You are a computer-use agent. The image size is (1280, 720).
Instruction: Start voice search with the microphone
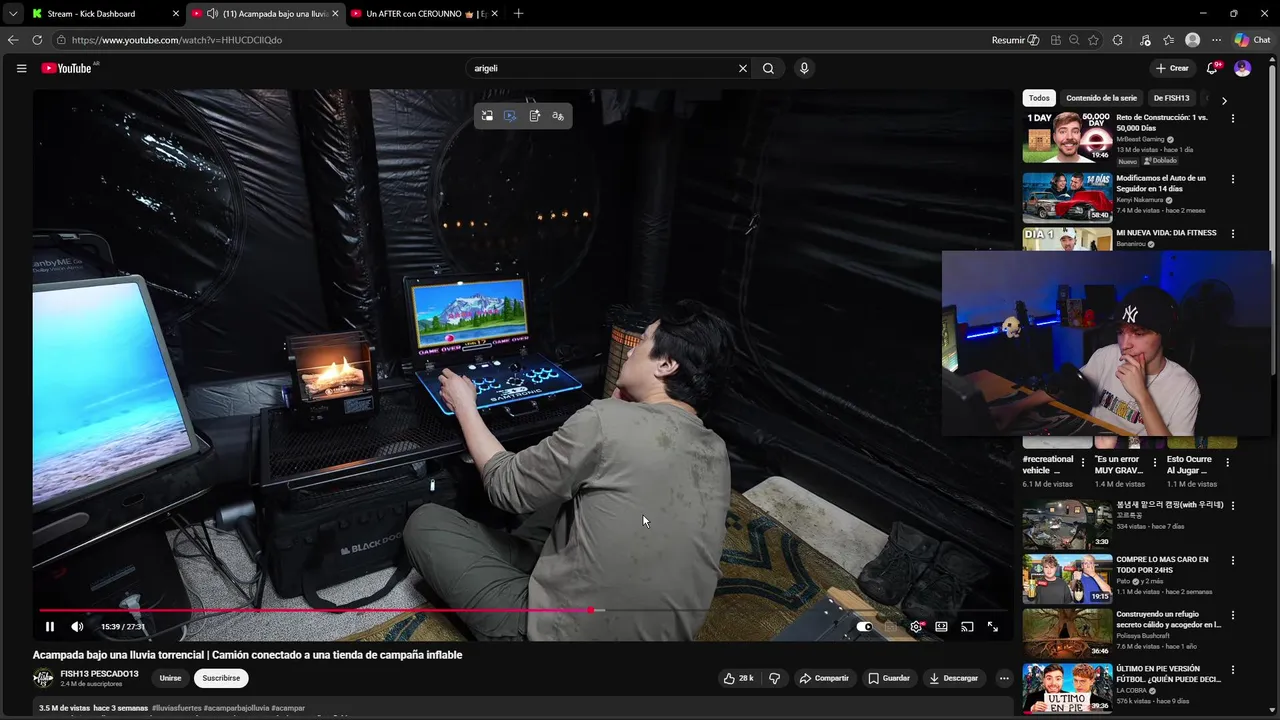click(804, 68)
